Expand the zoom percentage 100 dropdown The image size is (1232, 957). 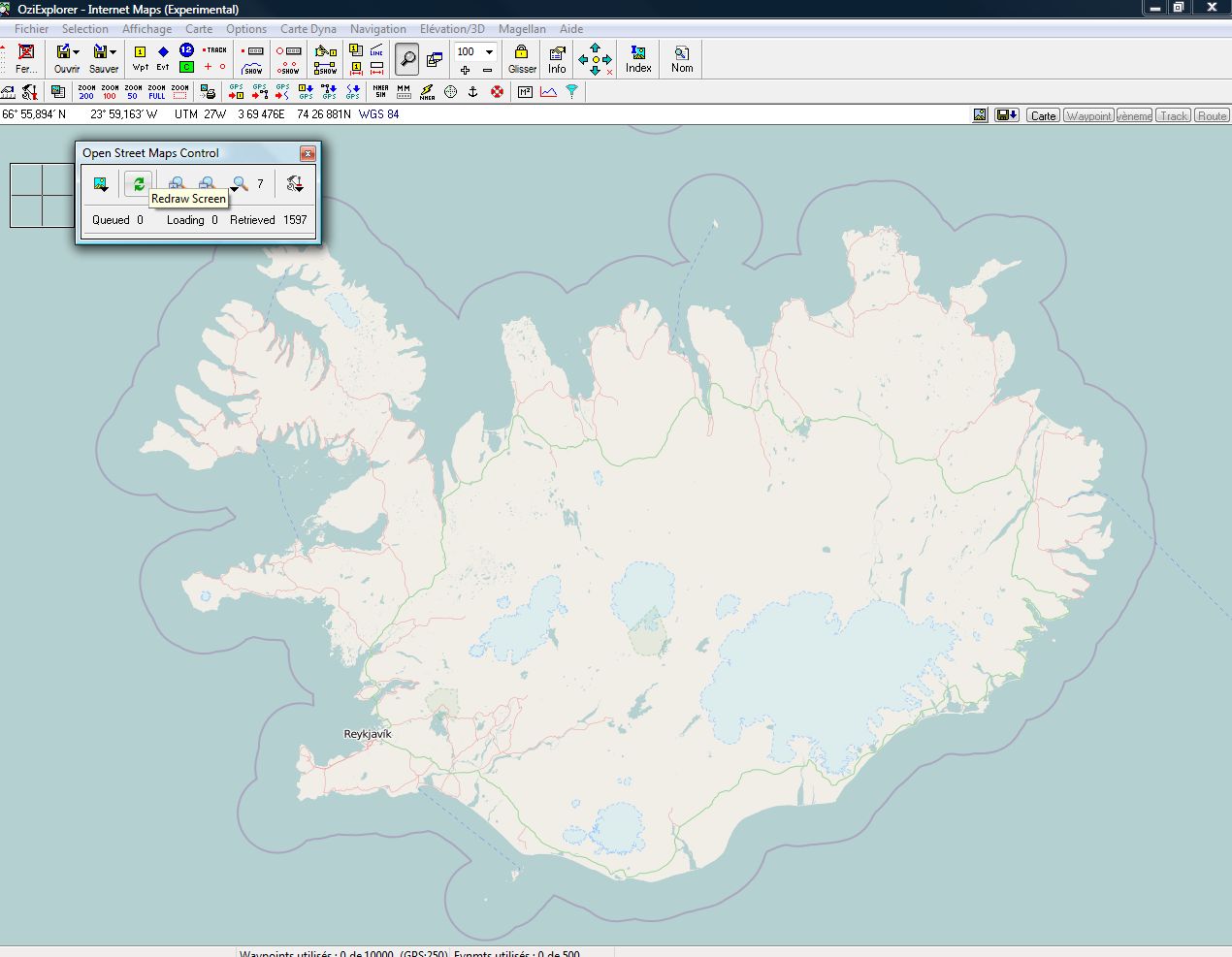pyautogui.click(x=489, y=51)
